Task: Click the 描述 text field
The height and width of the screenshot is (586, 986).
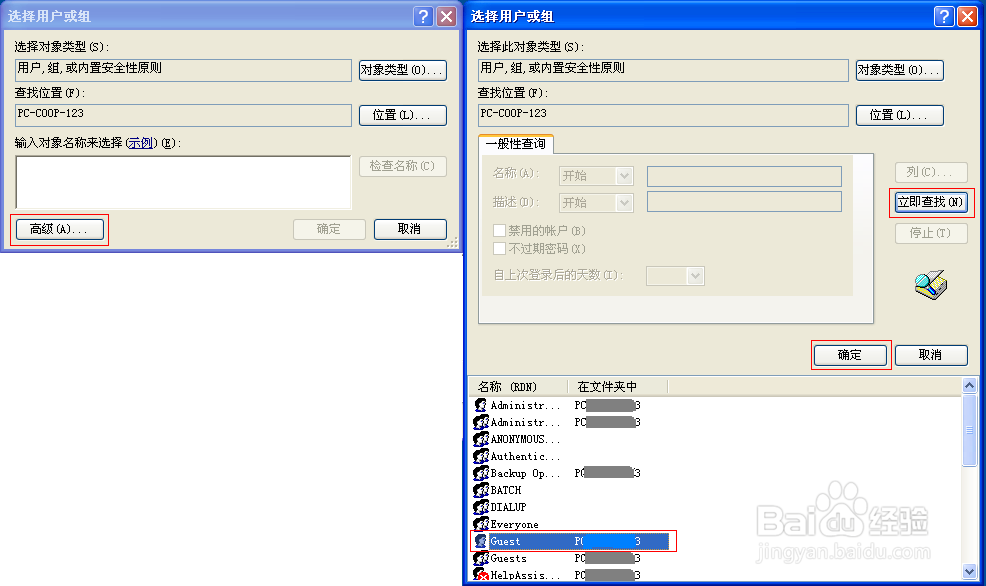Action: coord(744,202)
